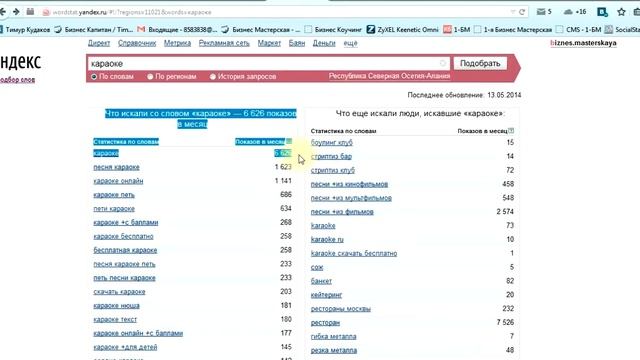Go to Рекламная сеть in nav
The width and height of the screenshot is (640, 360).
pos(224,43)
